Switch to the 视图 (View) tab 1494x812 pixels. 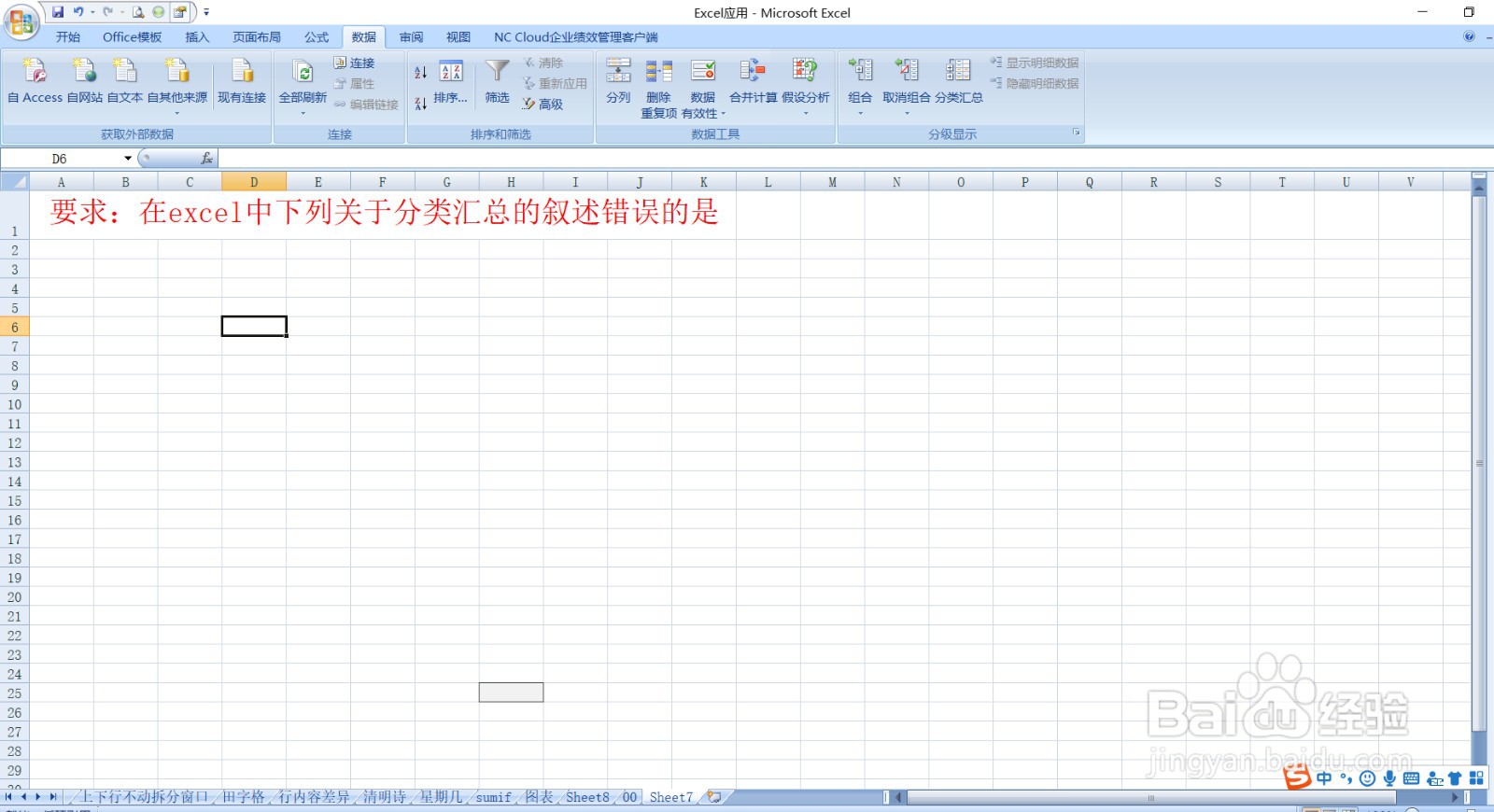click(458, 37)
